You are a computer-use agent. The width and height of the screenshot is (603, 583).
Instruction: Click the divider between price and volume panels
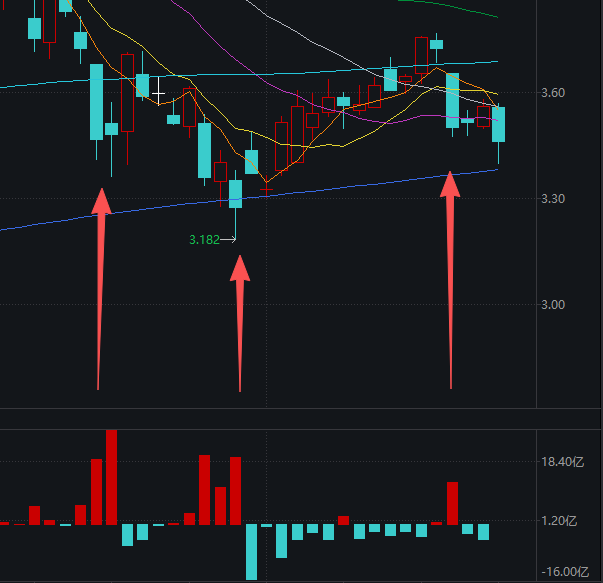click(x=302, y=419)
